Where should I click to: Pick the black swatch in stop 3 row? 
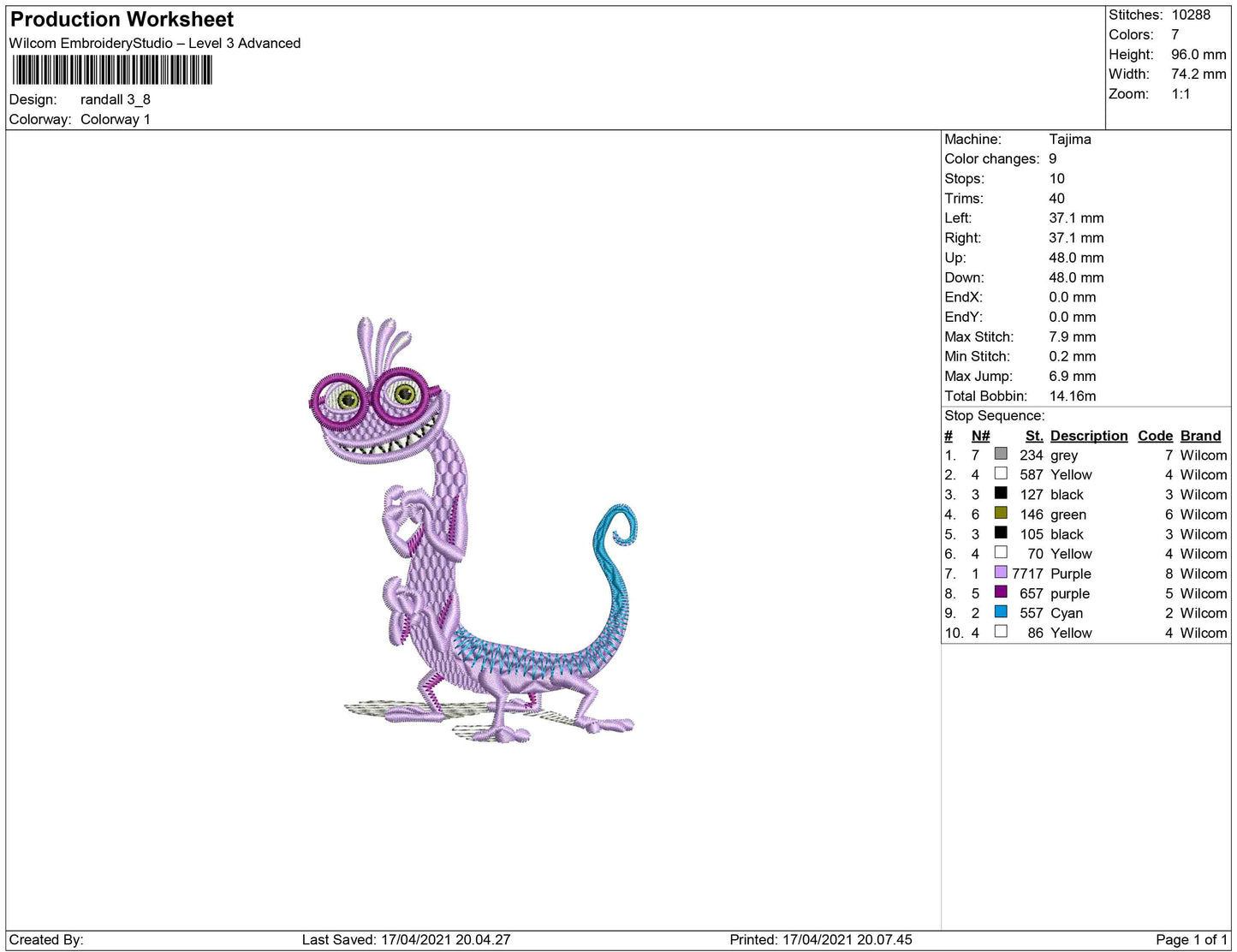[1001, 493]
